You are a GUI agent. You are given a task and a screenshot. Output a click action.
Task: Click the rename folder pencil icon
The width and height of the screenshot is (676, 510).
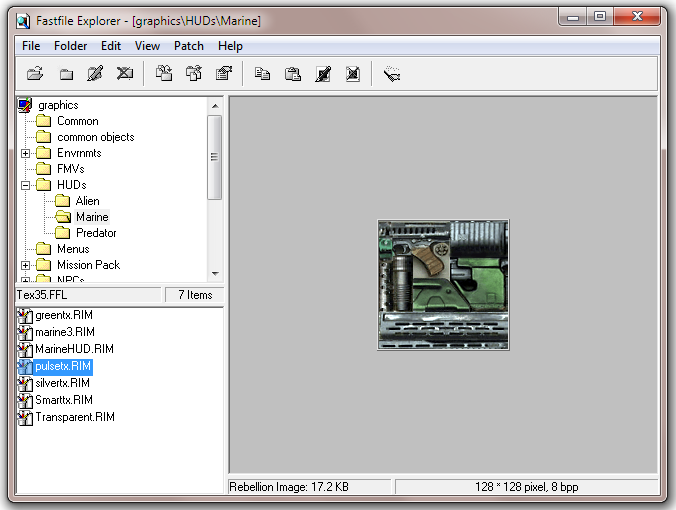point(95,74)
